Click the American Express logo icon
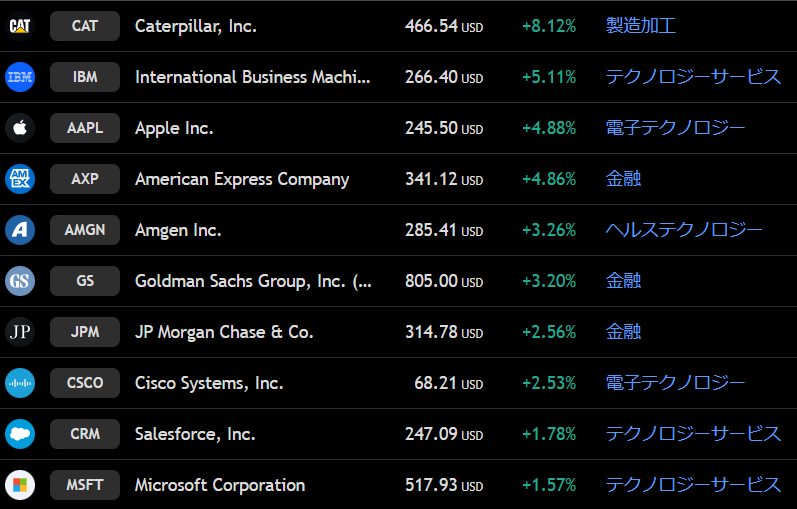The height and width of the screenshot is (509, 797). click(x=20, y=179)
